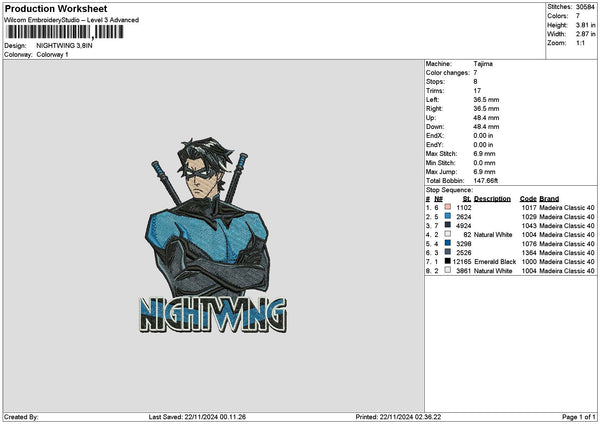
Task: Click the Natural White swatch in stop 8
Action: pyautogui.click(x=447, y=270)
